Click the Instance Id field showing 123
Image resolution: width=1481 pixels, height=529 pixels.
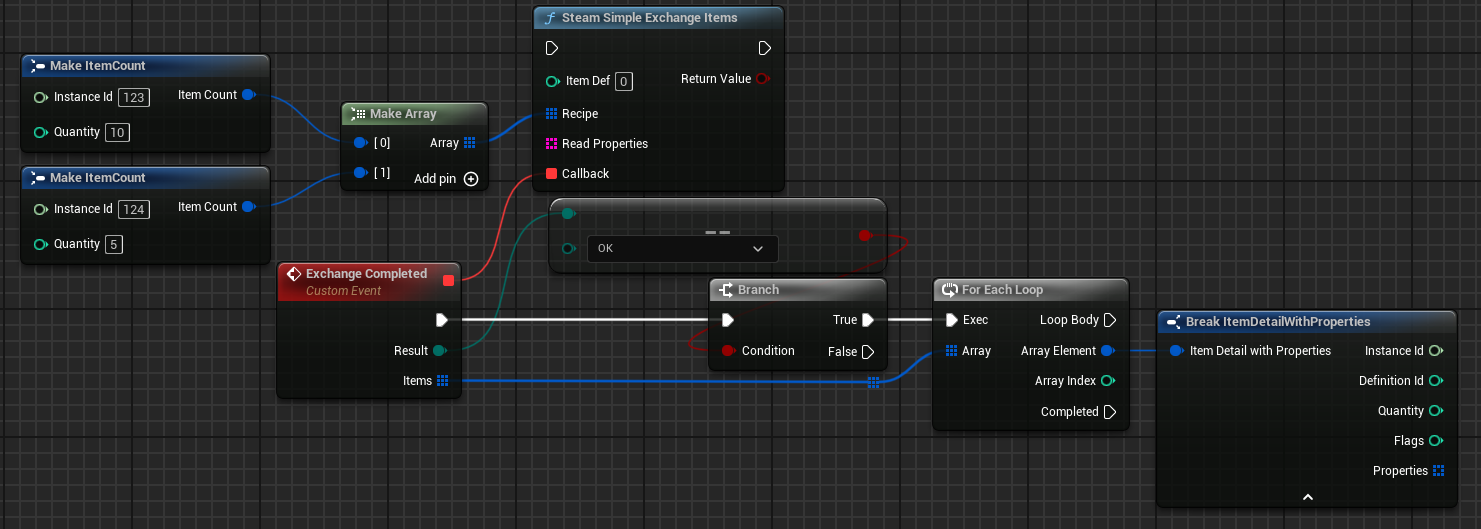click(x=133, y=97)
